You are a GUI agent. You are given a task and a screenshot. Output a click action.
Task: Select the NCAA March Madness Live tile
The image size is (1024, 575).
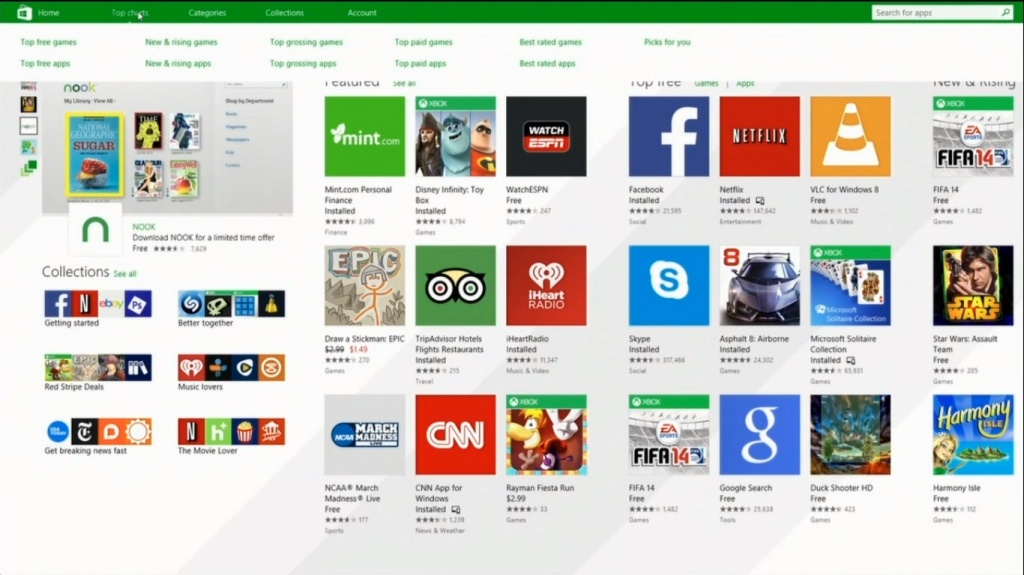click(x=364, y=435)
